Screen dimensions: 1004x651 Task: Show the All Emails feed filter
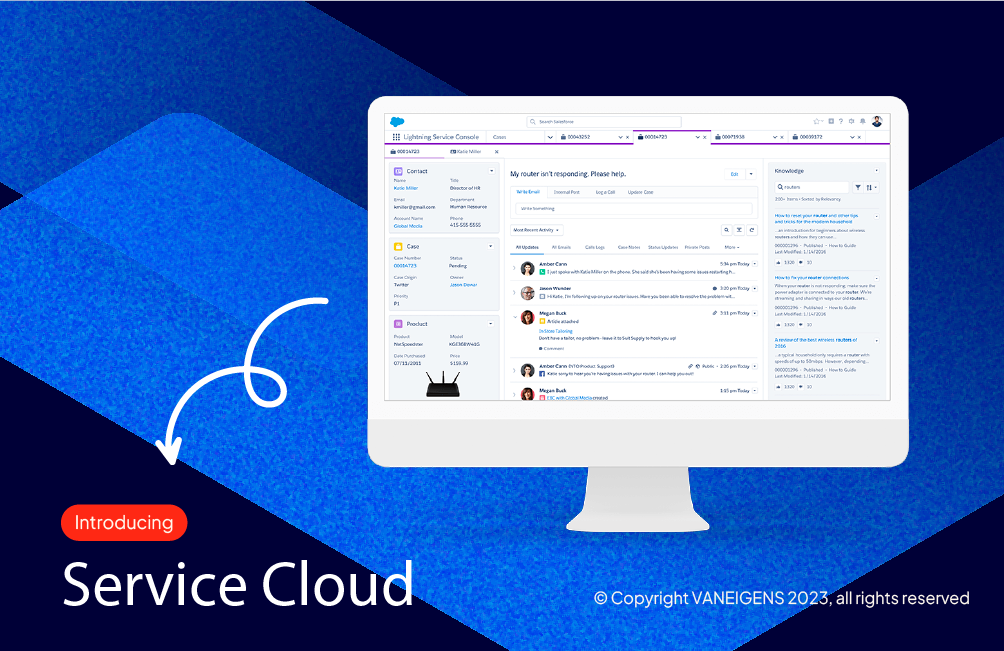tap(561, 247)
